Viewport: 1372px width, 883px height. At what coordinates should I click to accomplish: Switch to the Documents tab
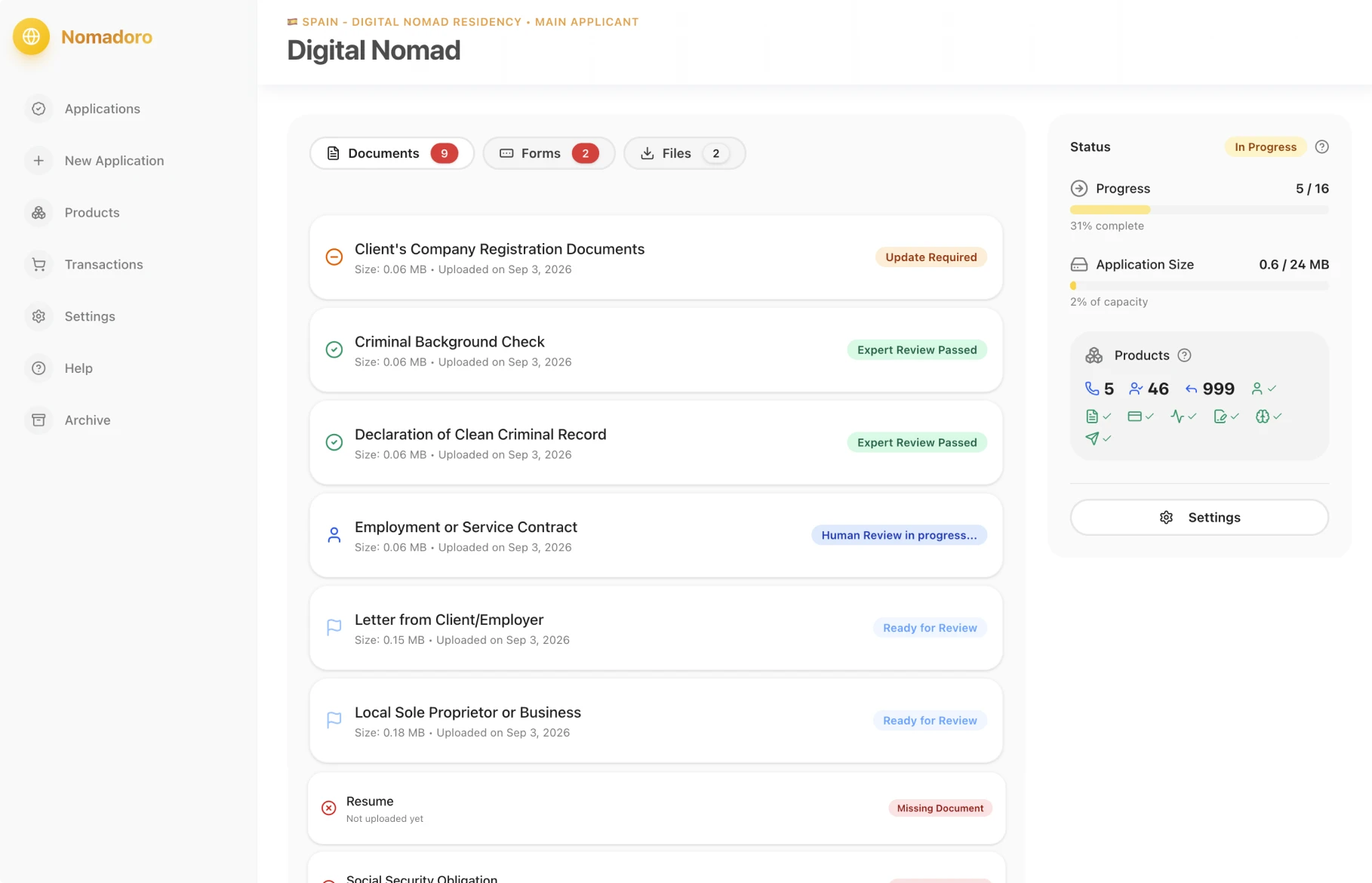coord(392,153)
